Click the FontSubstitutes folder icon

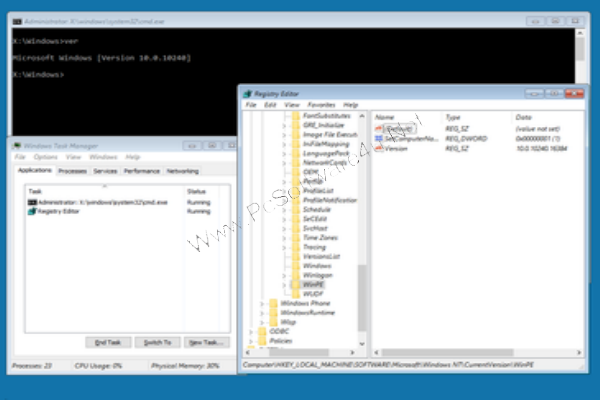tap(296, 116)
